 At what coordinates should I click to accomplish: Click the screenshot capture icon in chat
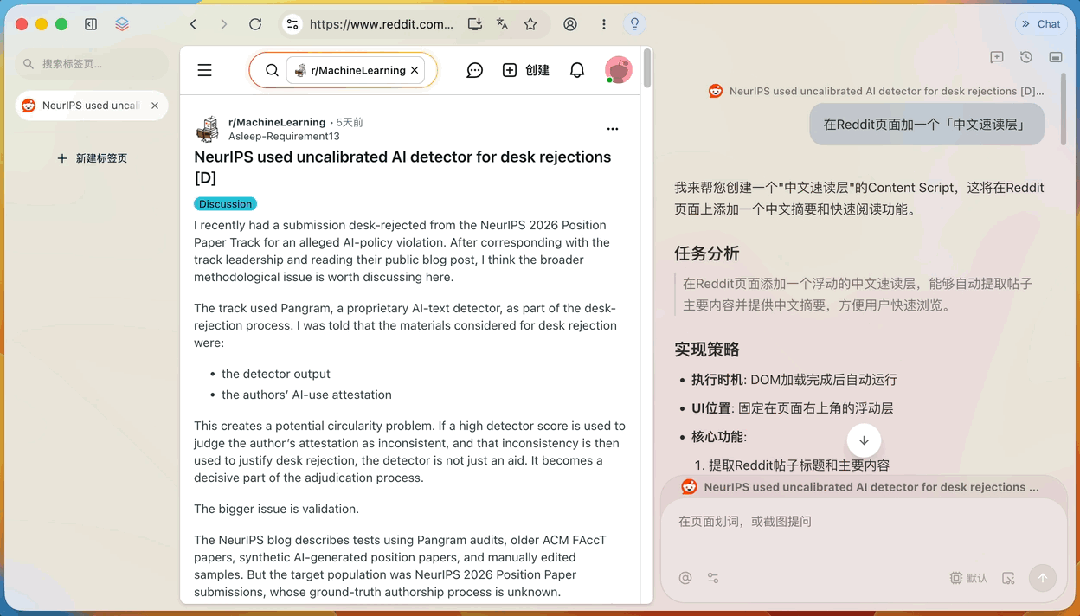point(1008,578)
